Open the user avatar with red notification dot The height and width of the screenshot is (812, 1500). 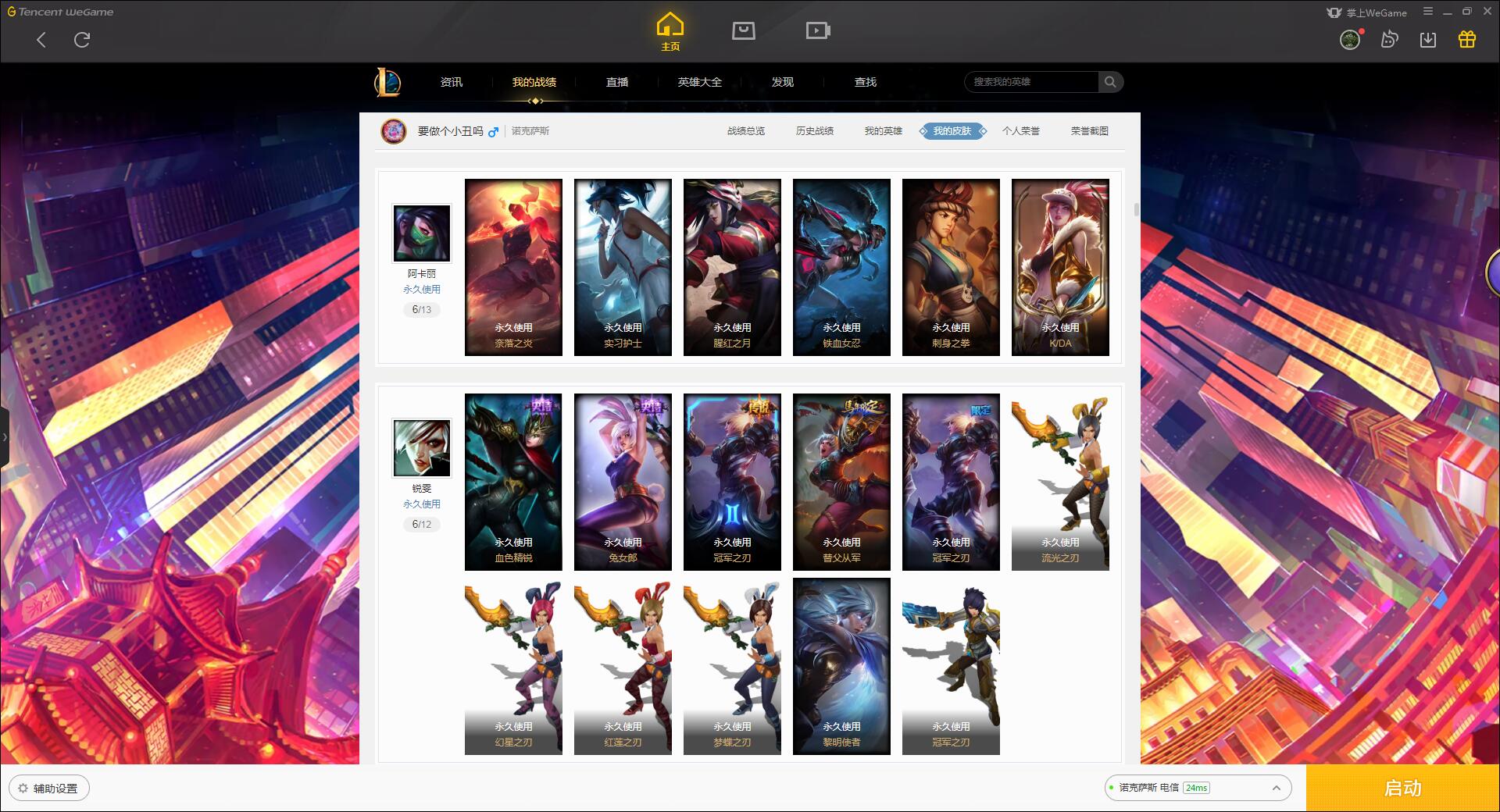[1351, 39]
